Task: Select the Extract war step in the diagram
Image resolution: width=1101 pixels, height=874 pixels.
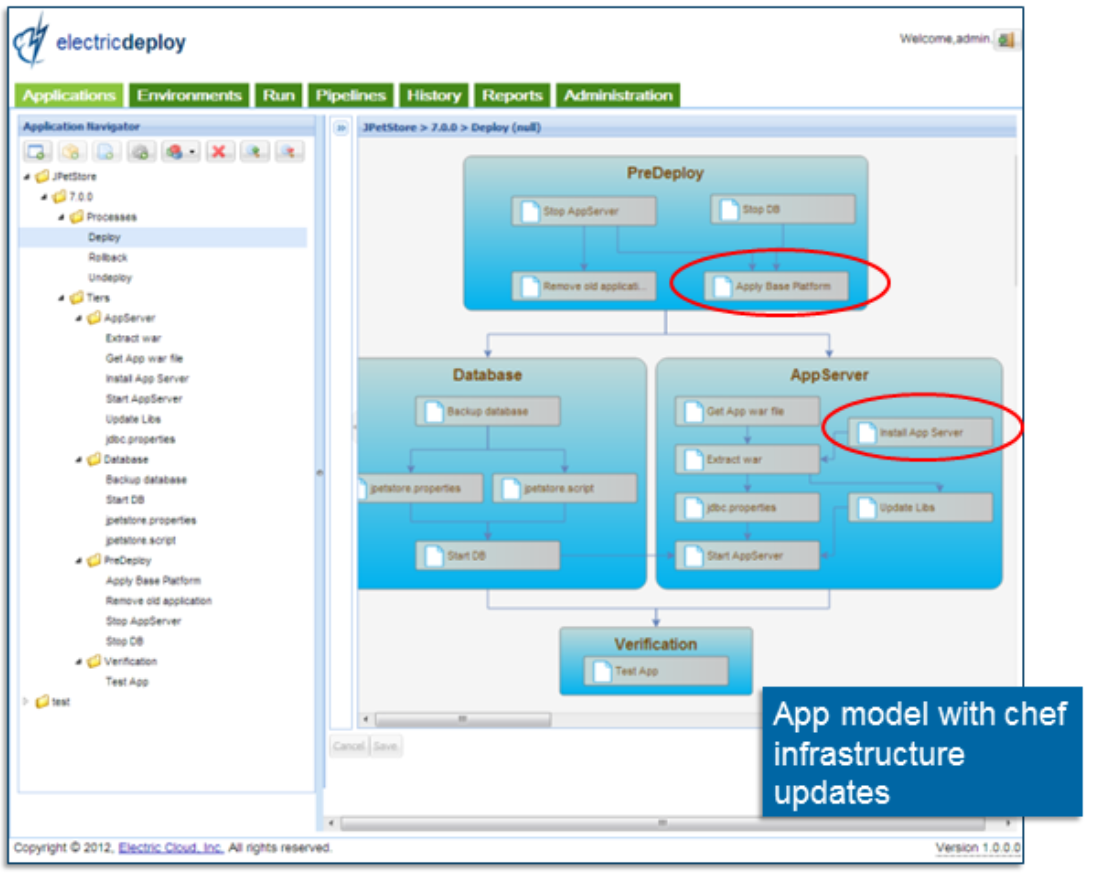Action: (x=747, y=460)
